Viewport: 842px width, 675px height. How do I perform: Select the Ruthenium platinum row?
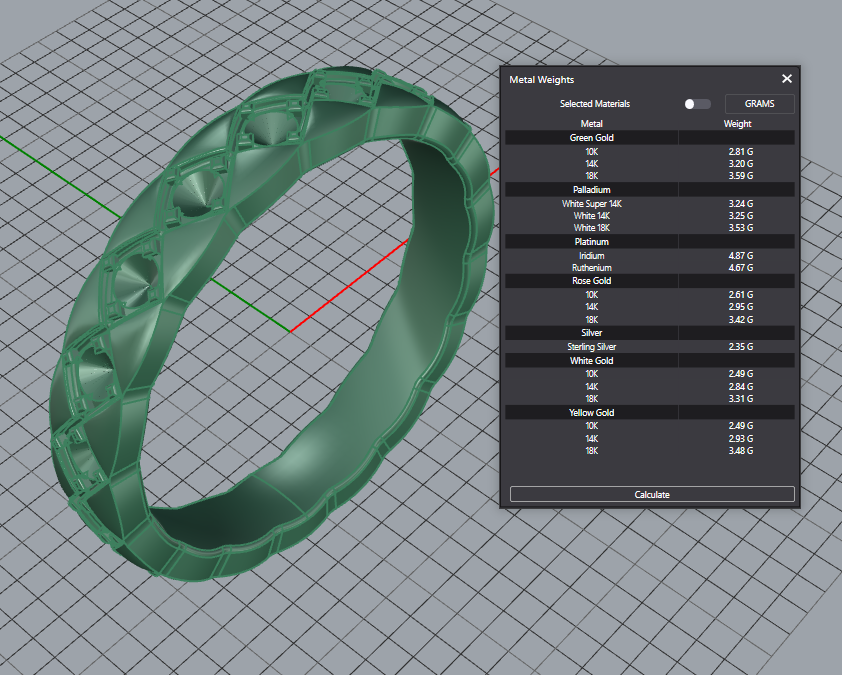coord(591,268)
